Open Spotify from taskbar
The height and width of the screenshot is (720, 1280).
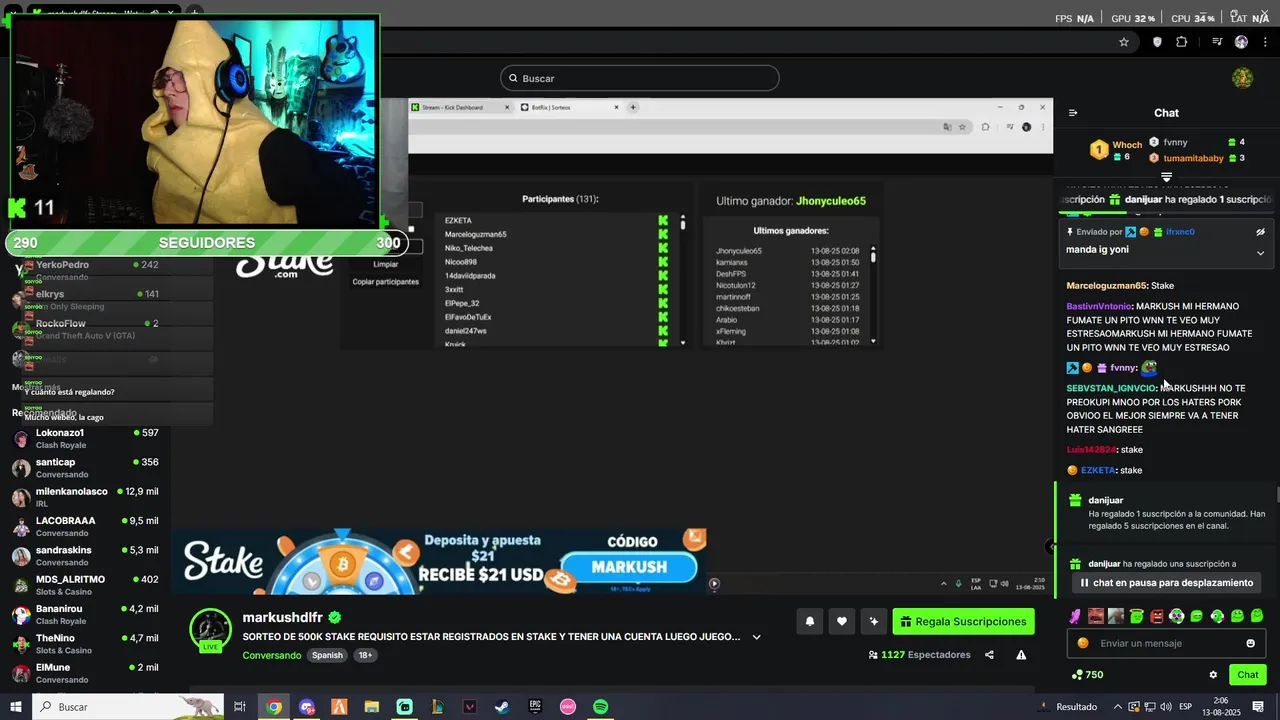click(x=600, y=707)
